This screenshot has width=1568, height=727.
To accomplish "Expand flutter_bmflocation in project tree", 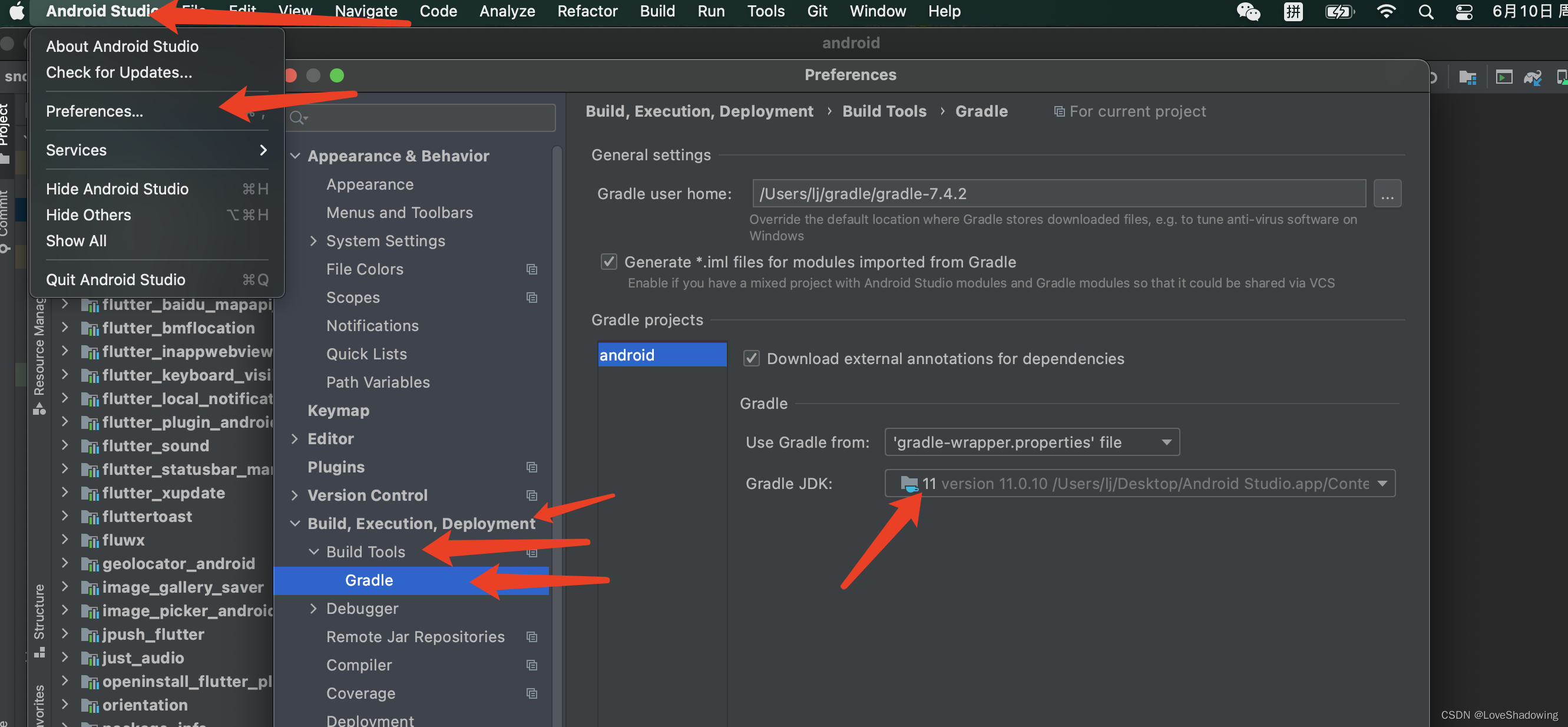I will click(65, 328).
